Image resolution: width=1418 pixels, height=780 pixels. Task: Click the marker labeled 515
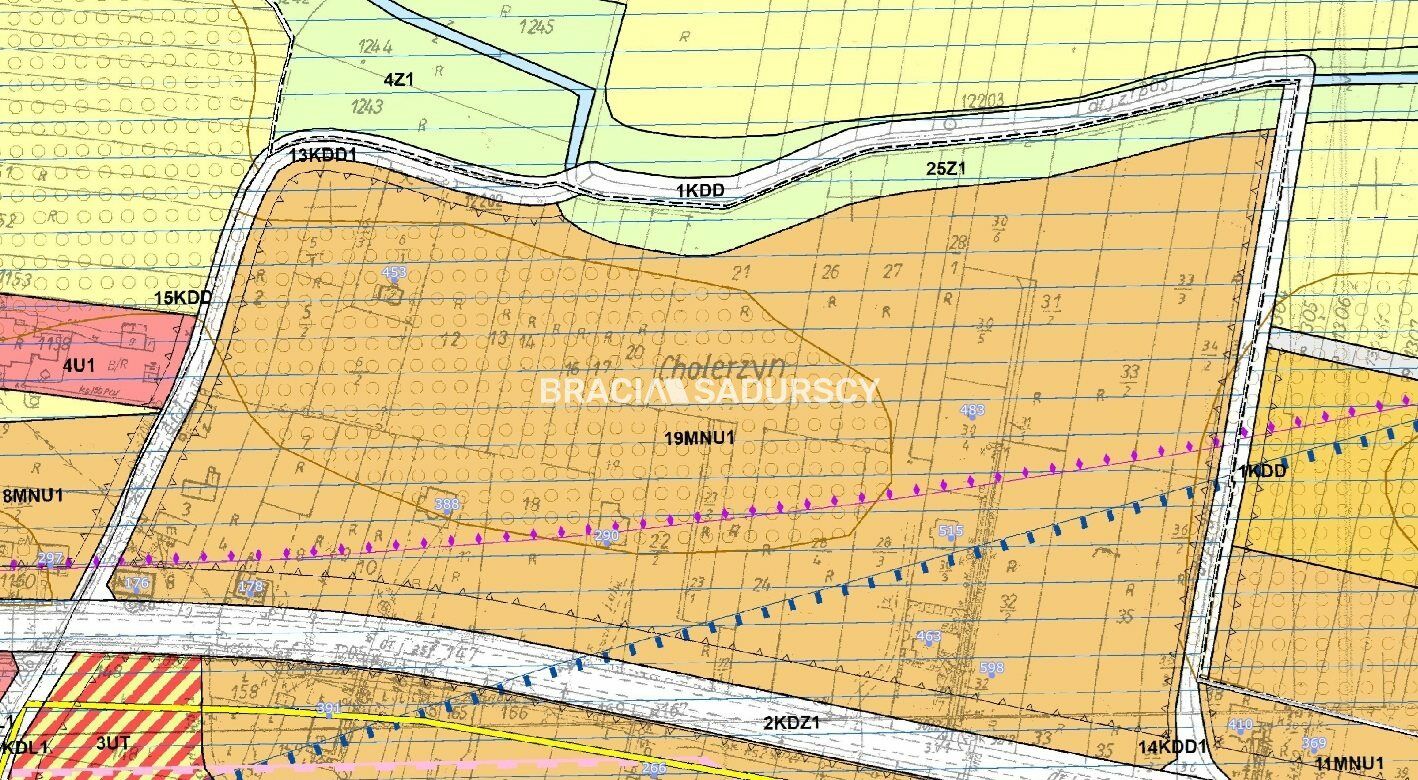(x=951, y=532)
